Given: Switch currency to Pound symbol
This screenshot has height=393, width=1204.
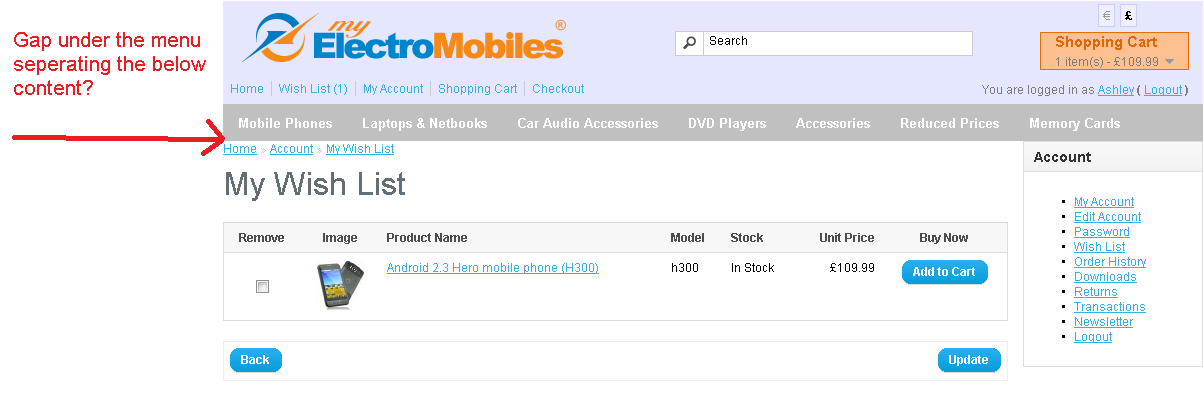Looking at the screenshot, I should click(x=1128, y=16).
